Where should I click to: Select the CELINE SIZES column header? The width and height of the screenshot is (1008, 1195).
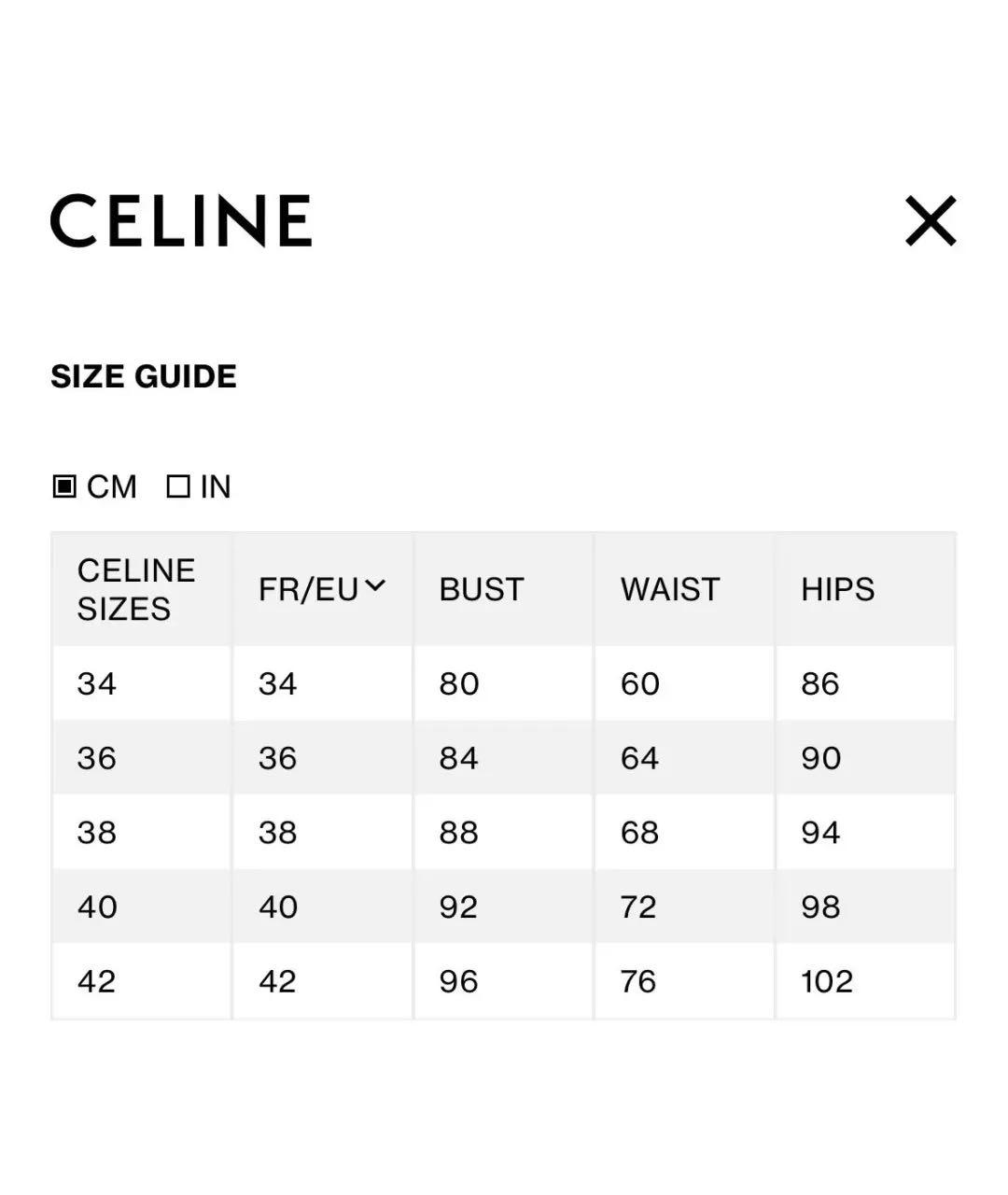(x=137, y=588)
